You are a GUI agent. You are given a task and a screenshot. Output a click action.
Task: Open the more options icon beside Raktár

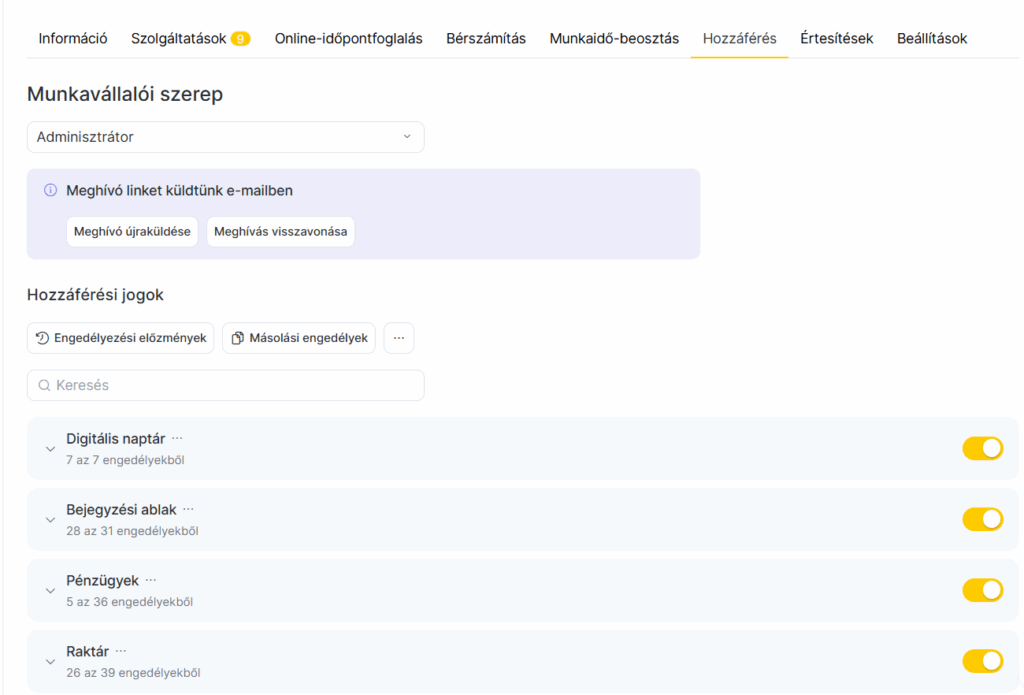(x=121, y=651)
